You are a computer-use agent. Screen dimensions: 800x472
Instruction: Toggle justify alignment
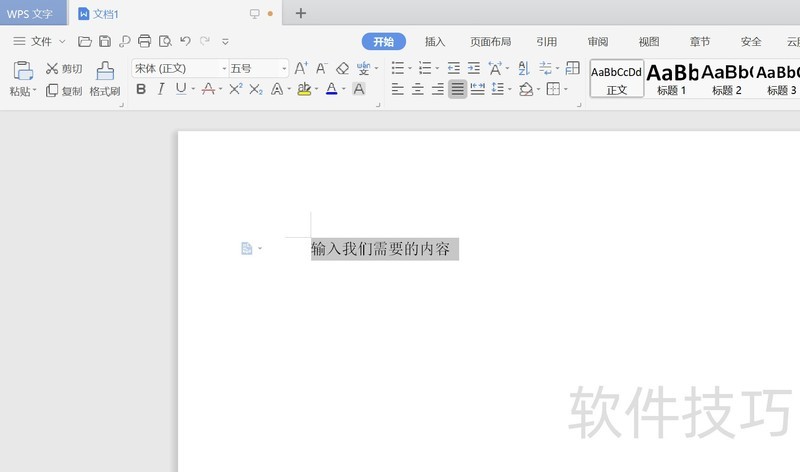click(458, 89)
